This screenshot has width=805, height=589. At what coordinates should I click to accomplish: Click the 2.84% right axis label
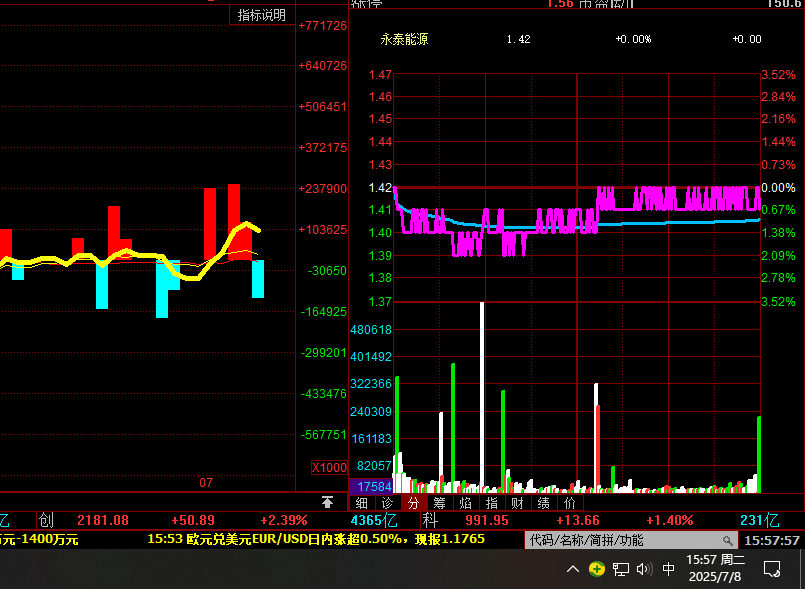click(x=778, y=97)
